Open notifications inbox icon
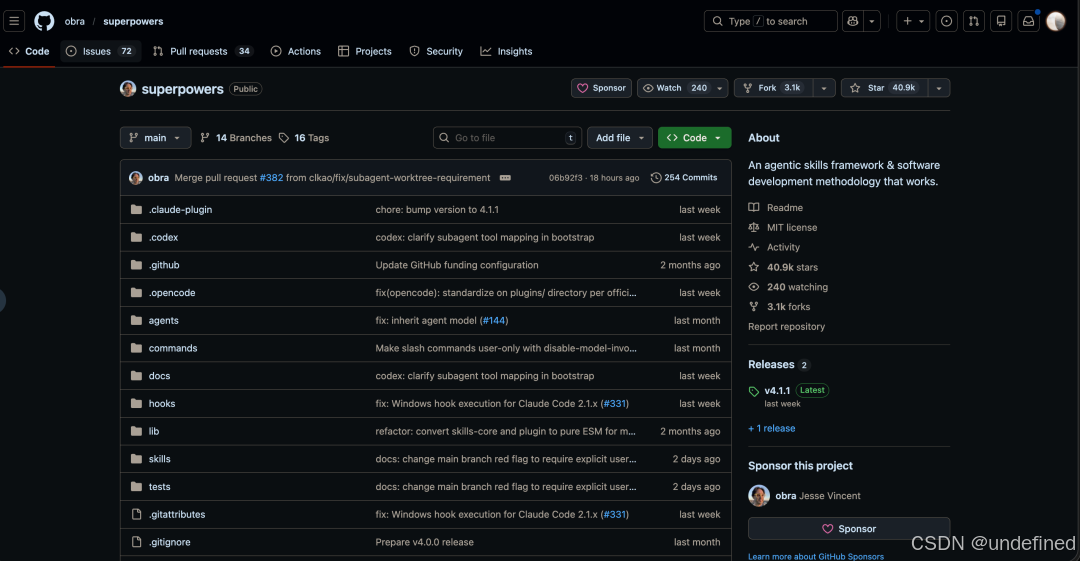This screenshot has height=561, width=1080. 1028,21
